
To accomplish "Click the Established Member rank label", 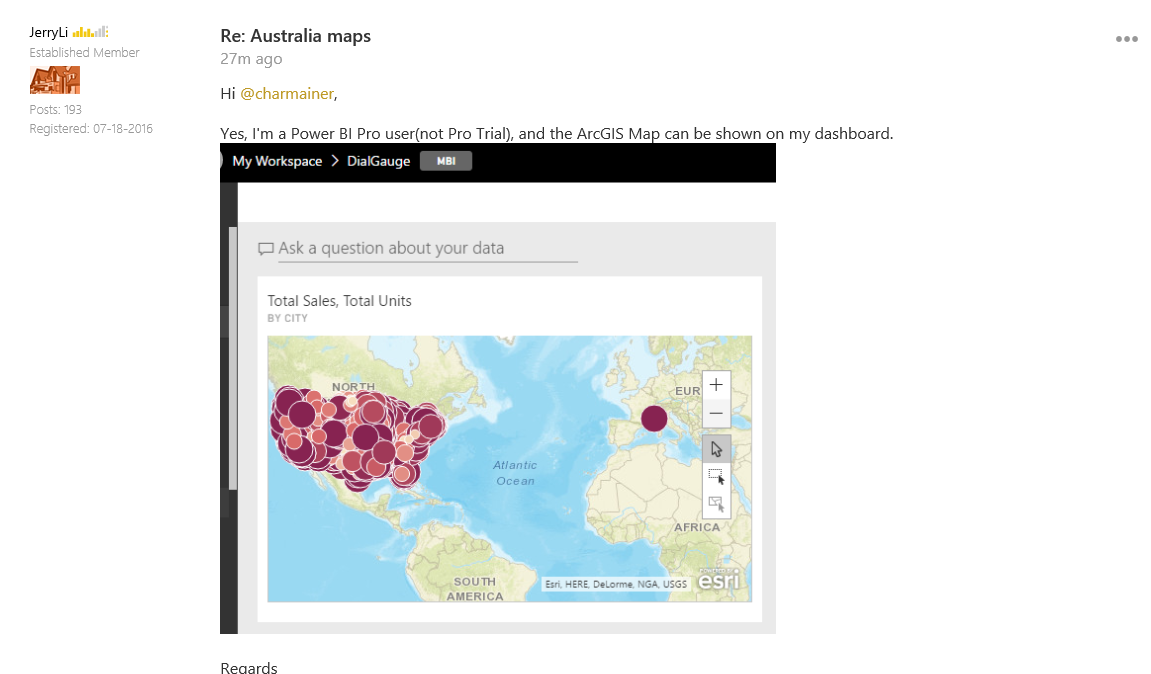I will [84, 53].
